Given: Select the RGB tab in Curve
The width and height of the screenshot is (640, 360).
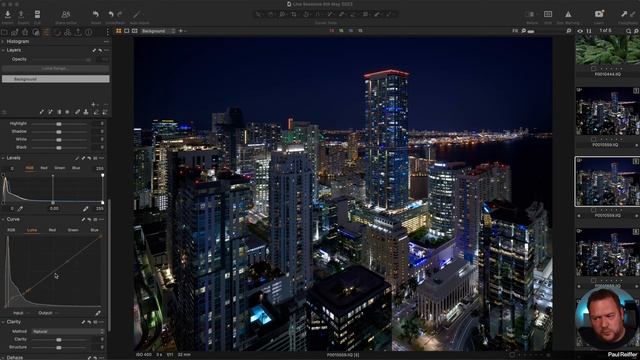Looking at the screenshot, I should pos(11,230).
